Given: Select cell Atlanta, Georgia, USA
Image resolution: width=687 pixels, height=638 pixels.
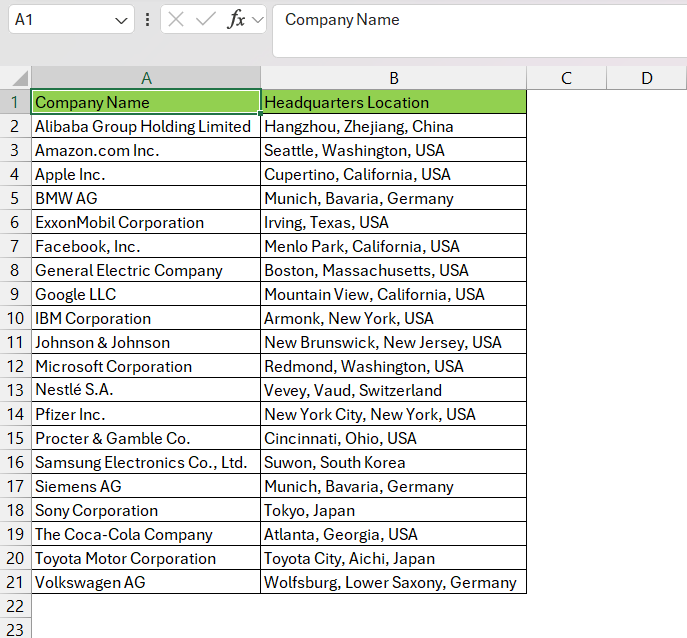Looking at the screenshot, I should pos(393,534).
